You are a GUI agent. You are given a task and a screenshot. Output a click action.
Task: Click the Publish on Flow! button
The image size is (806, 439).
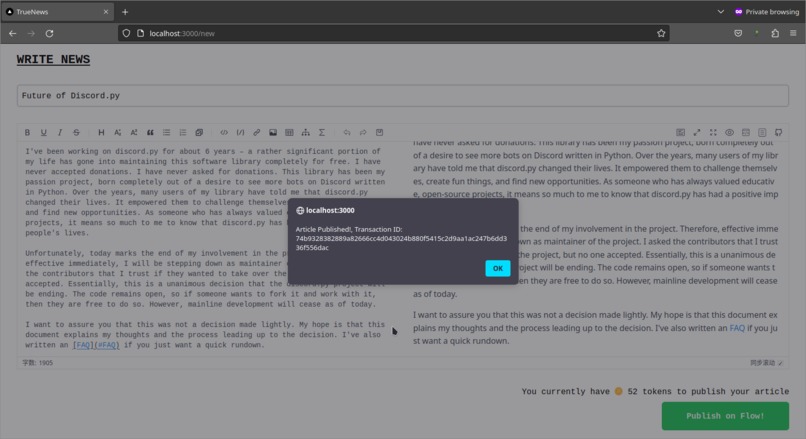(x=725, y=416)
